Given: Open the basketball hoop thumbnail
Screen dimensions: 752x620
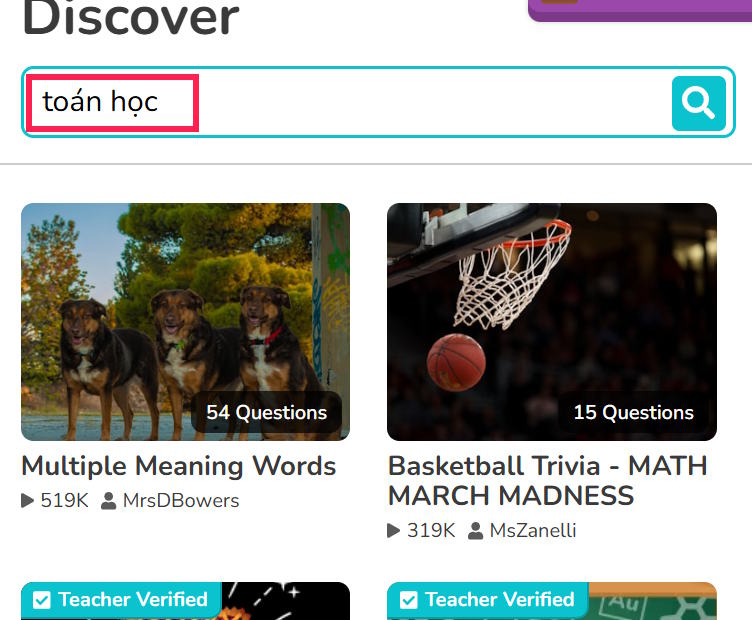Looking at the screenshot, I should click(552, 322).
